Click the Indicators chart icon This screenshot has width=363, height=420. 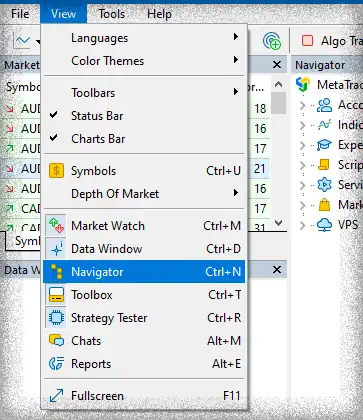324,125
